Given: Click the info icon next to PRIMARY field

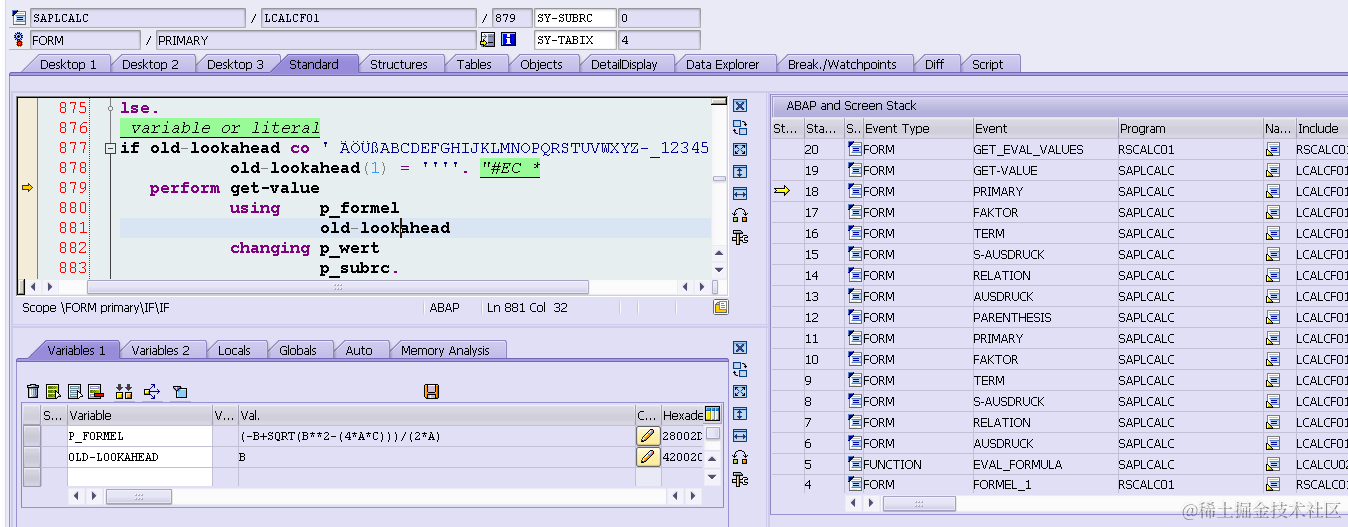Looking at the screenshot, I should (x=508, y=40).
